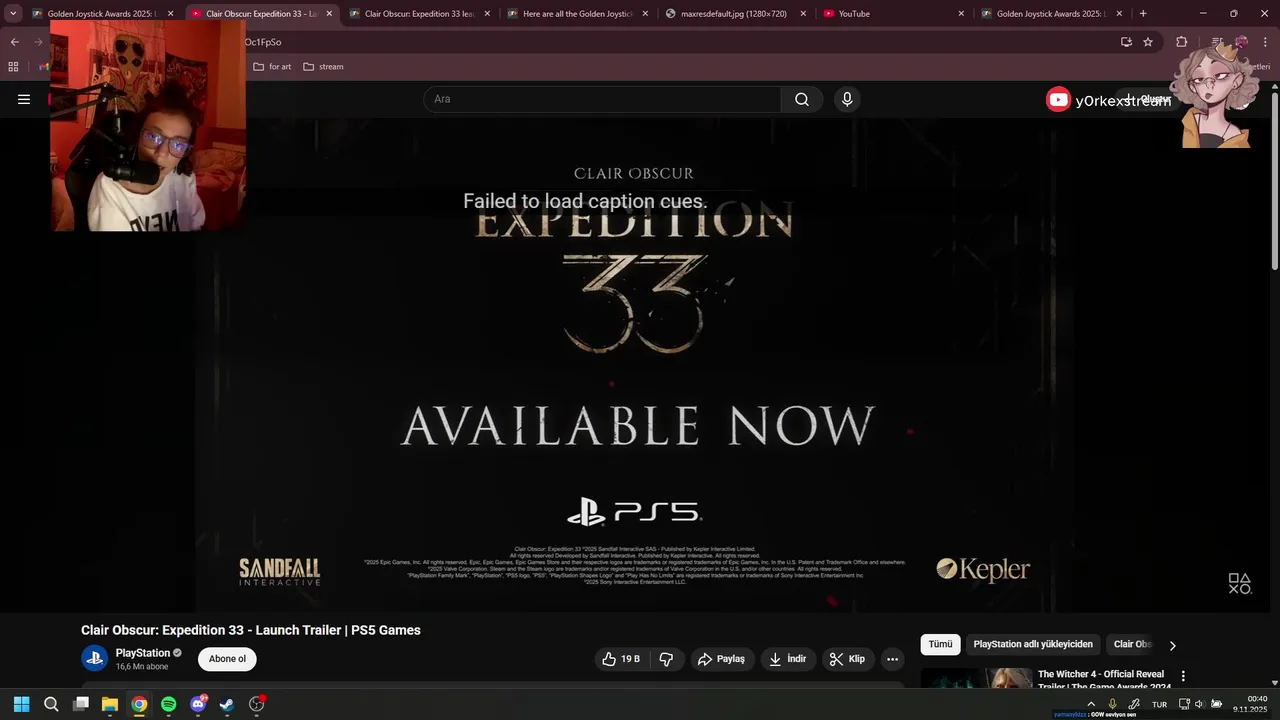Open the Windows Start menu
Image resolution: width=1280 pixels, height=720 pixels.
point(21,704)
